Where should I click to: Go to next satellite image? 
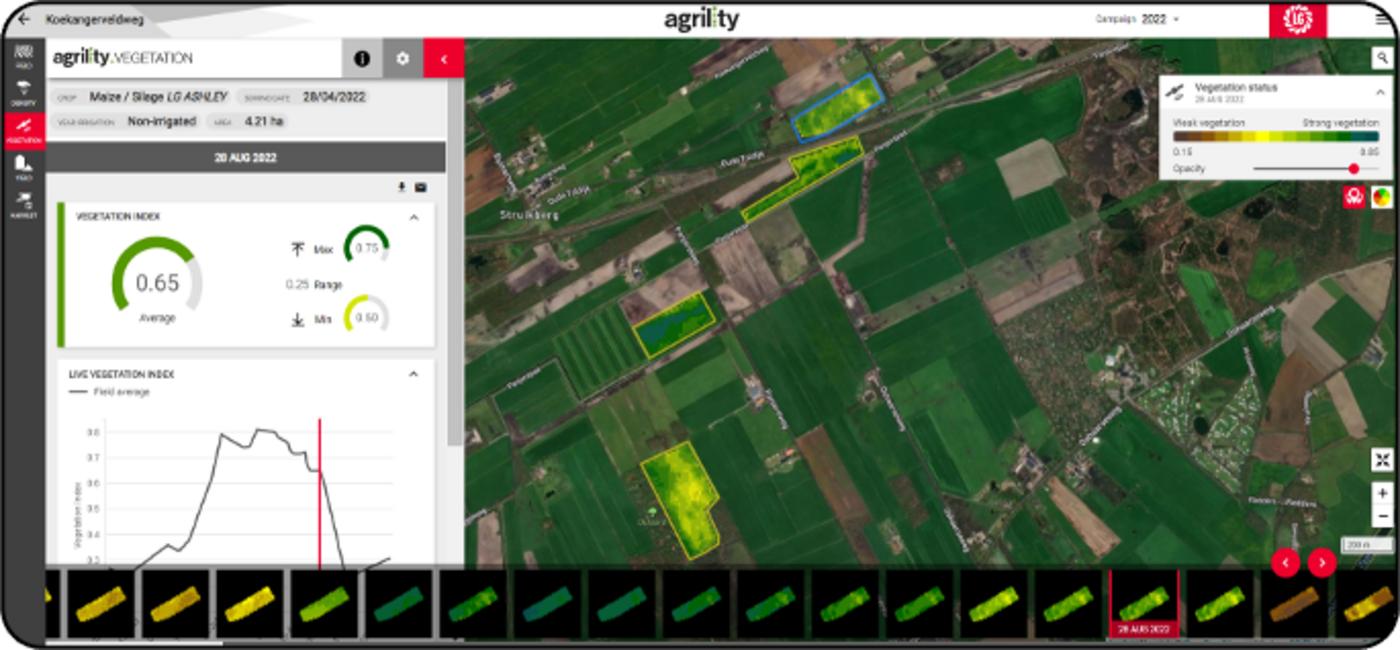coord(1322,563)
